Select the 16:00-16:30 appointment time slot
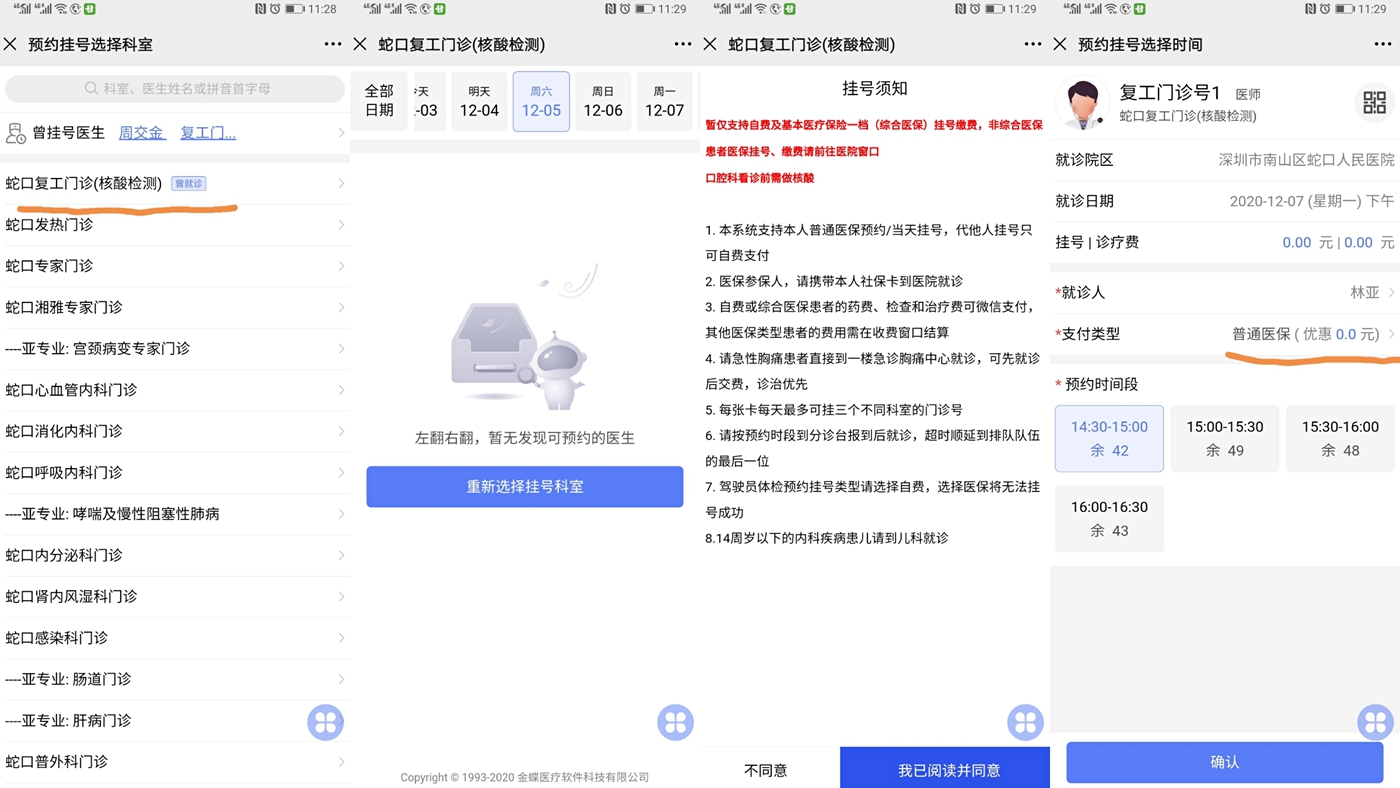The width and height of the screenshot is (1400, 788). click(x=1109, y=518)
